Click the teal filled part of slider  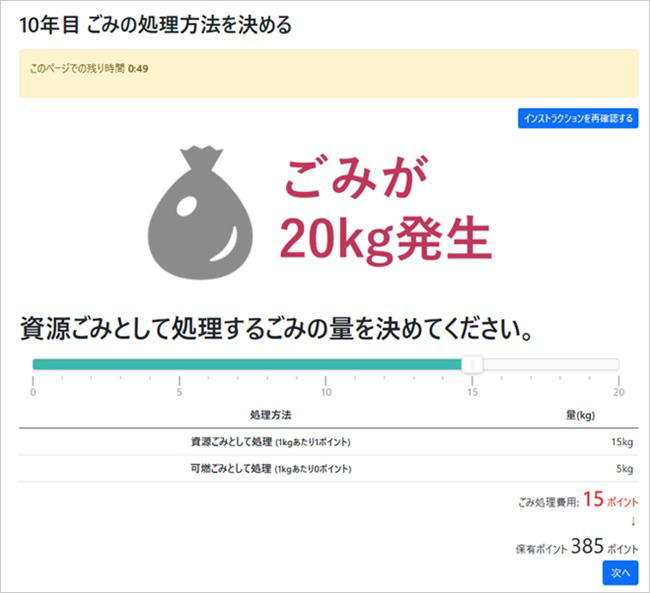248,365
